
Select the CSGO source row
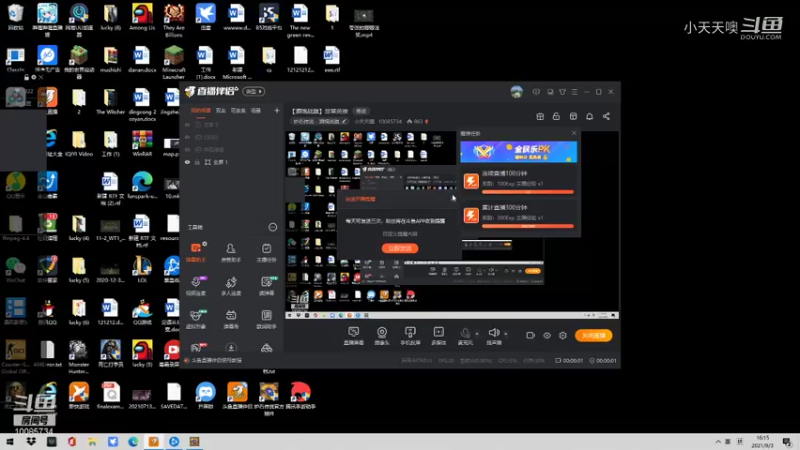[x=232, y=137]
